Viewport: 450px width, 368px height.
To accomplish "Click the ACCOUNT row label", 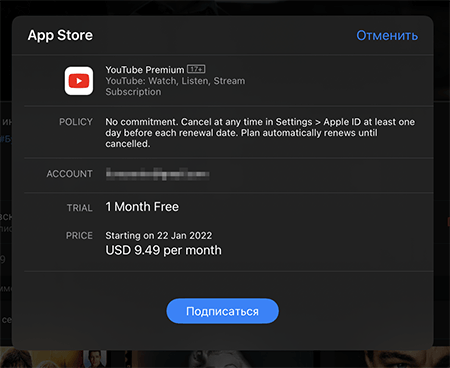I will (69, 174).
